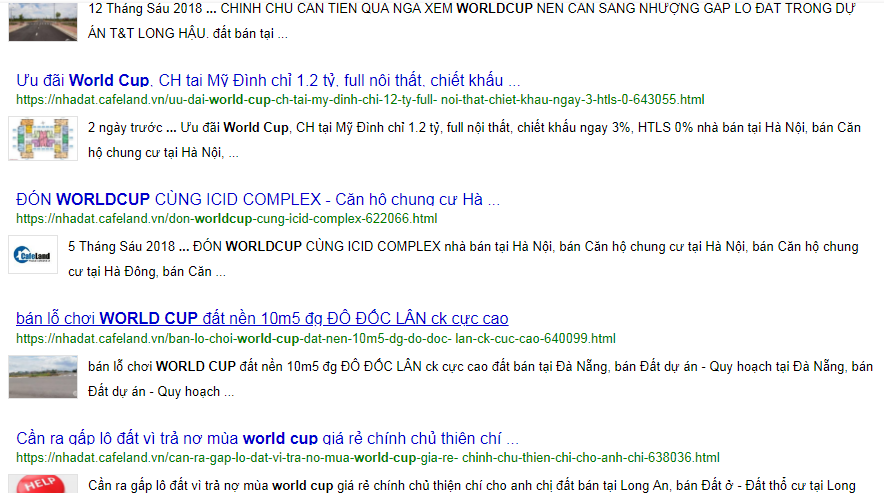The image size is (884, 493).
Task: Click snippet mentioning T&T LONG HẬU
Action: click(x=188, y=33)
